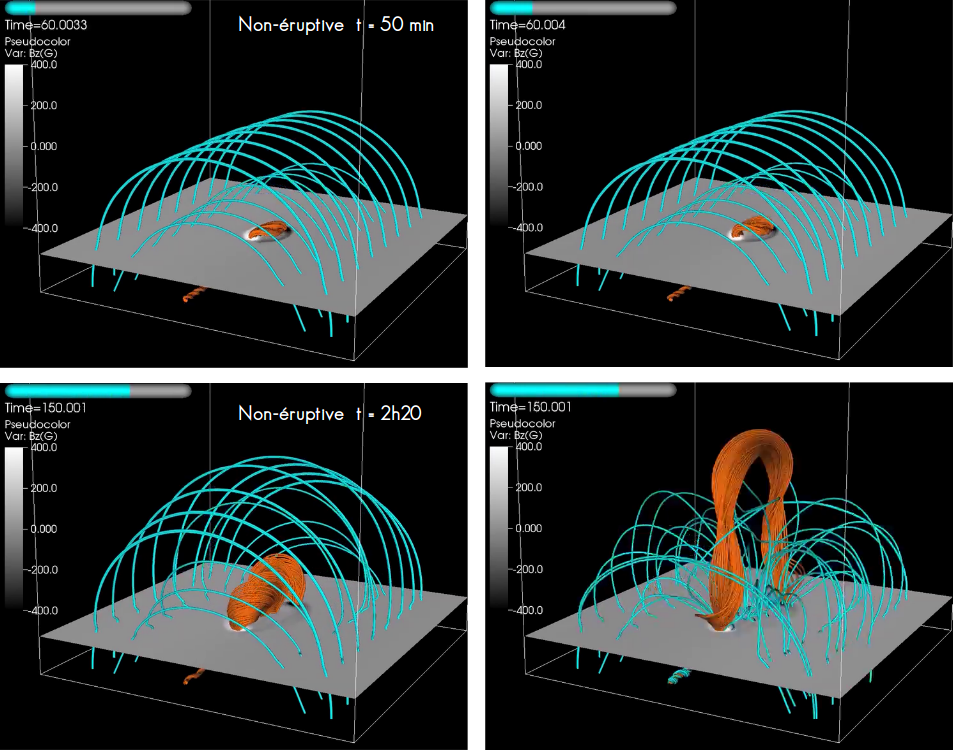
Task: Click the progress bar in the bottom-left panel
Action: [97, 391]
